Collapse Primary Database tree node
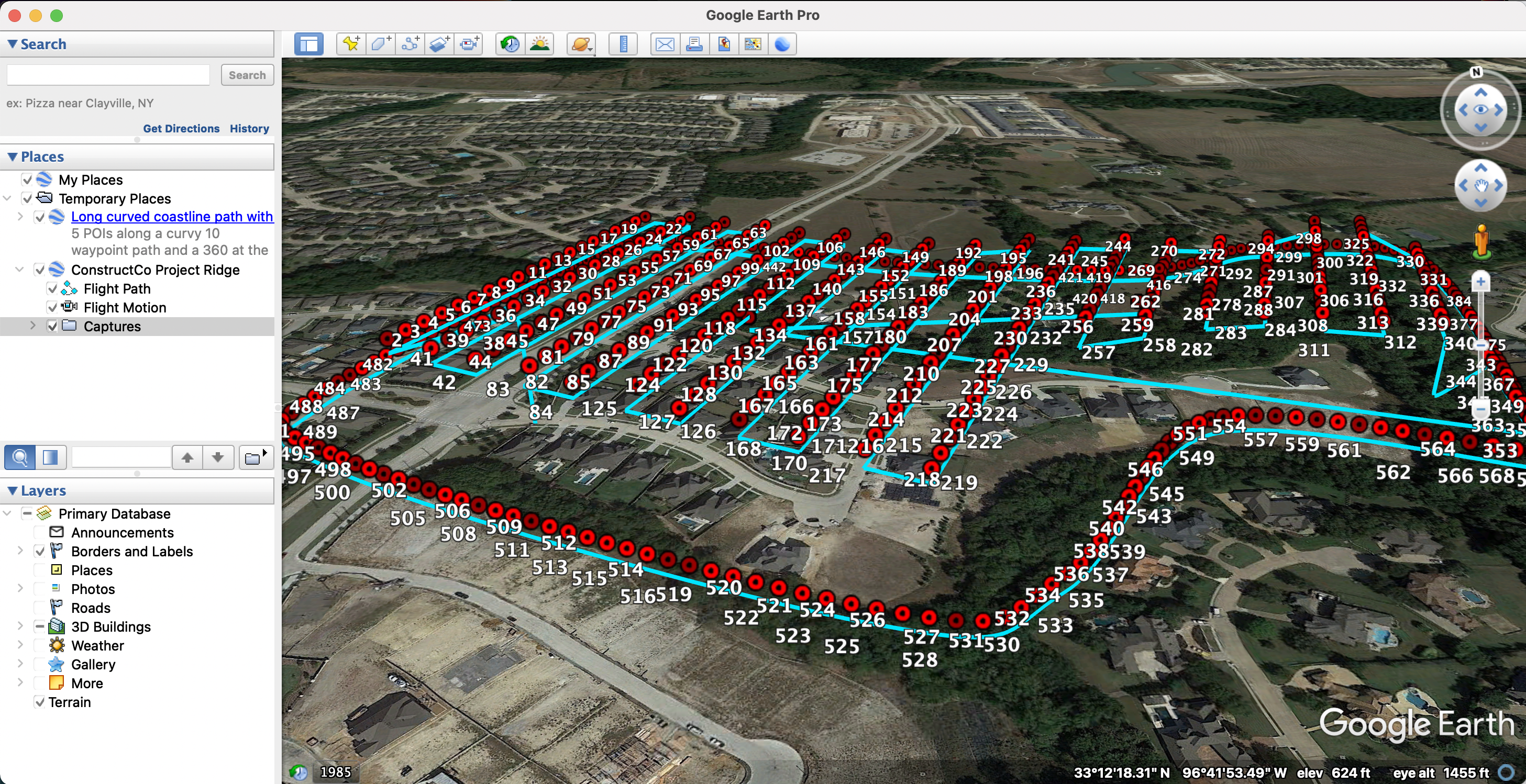This screenshot has height=784, width=1526. coord(7,513)
